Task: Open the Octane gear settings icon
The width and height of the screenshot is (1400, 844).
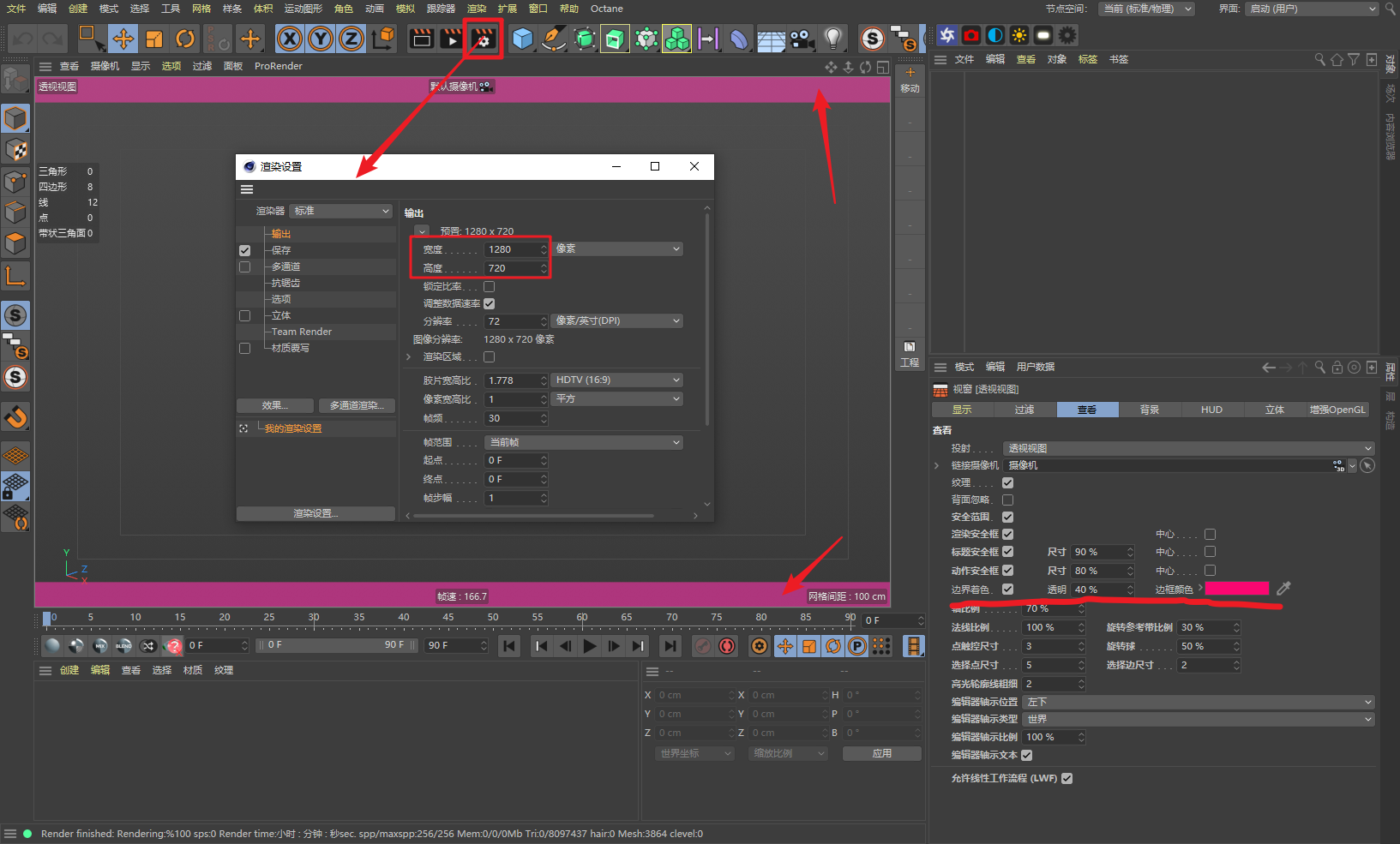Action: (x=1067, y=35)
